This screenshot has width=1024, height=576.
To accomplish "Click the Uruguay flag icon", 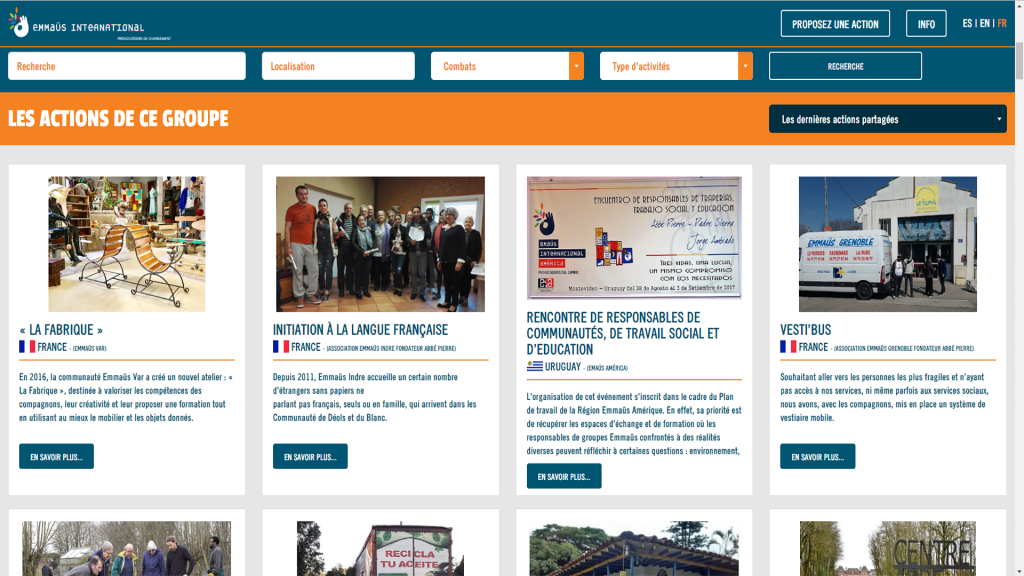I will 535,366.
